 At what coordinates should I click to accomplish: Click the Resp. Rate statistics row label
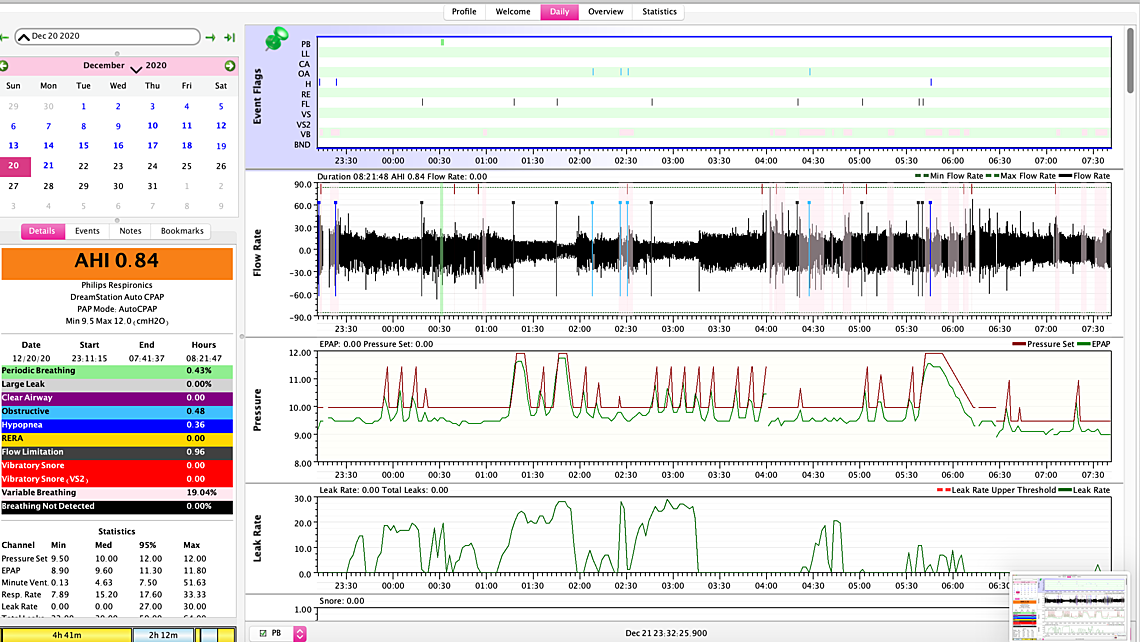click(21, 595)
